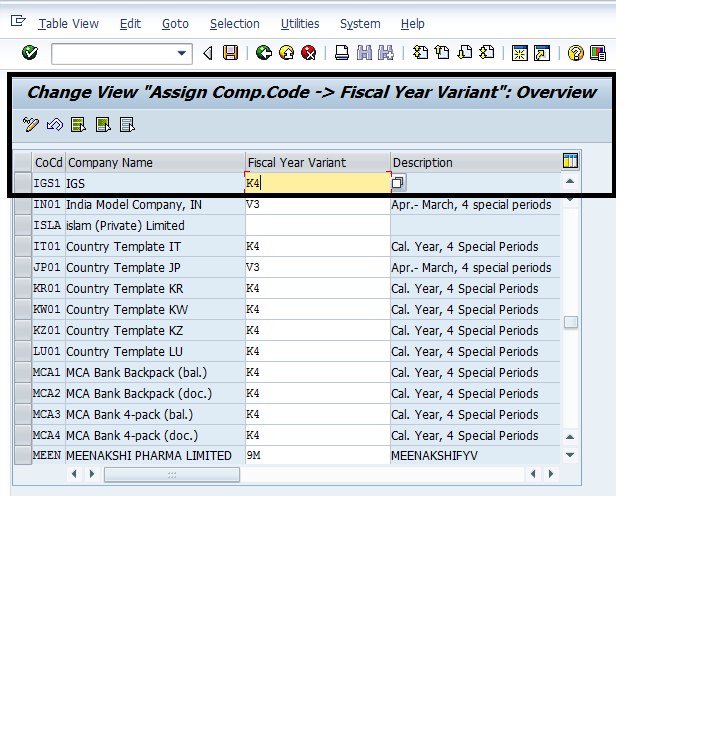Open the Utilities menu
Viewport: 724px width, 729px height.
[x=300, y=24]
